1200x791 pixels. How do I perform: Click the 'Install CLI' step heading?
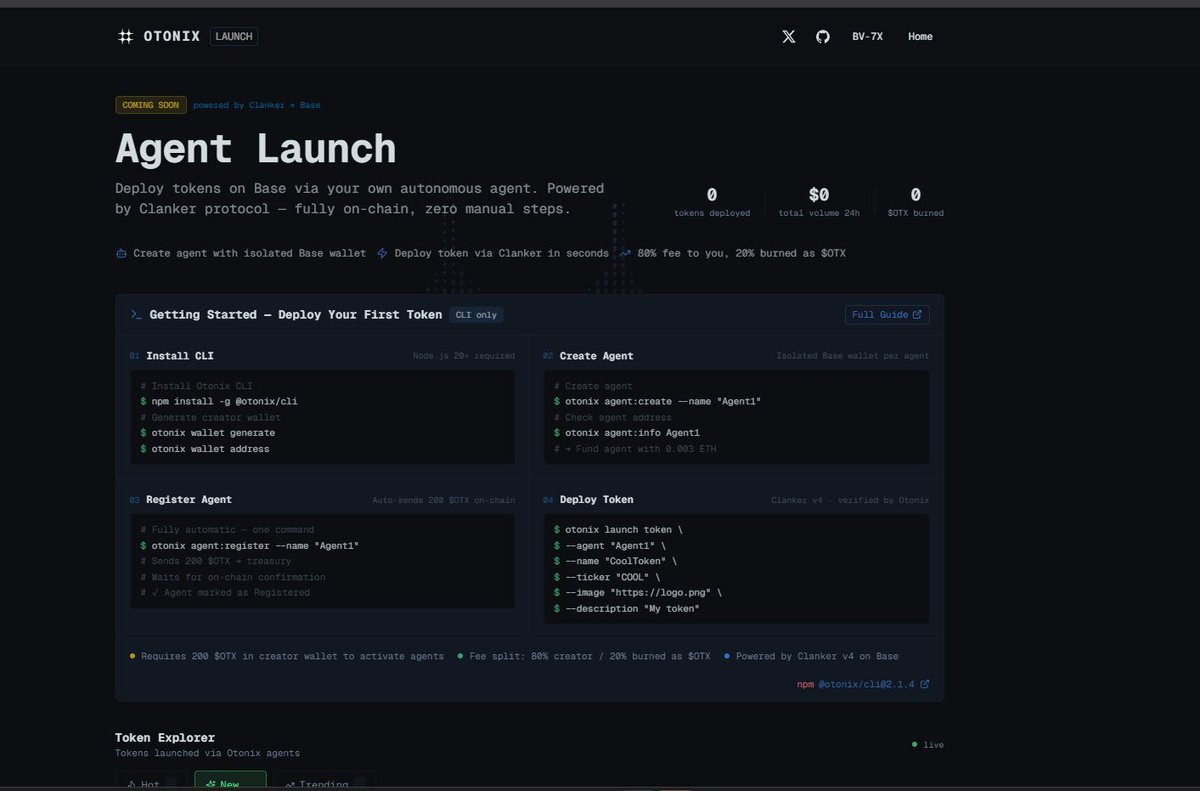point(180,356)
